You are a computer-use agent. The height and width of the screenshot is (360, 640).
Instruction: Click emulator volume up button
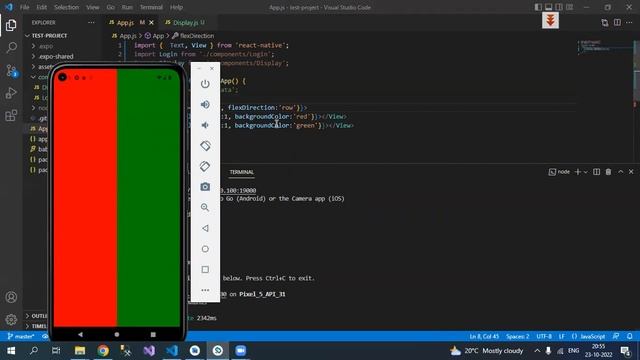[205, 104]
